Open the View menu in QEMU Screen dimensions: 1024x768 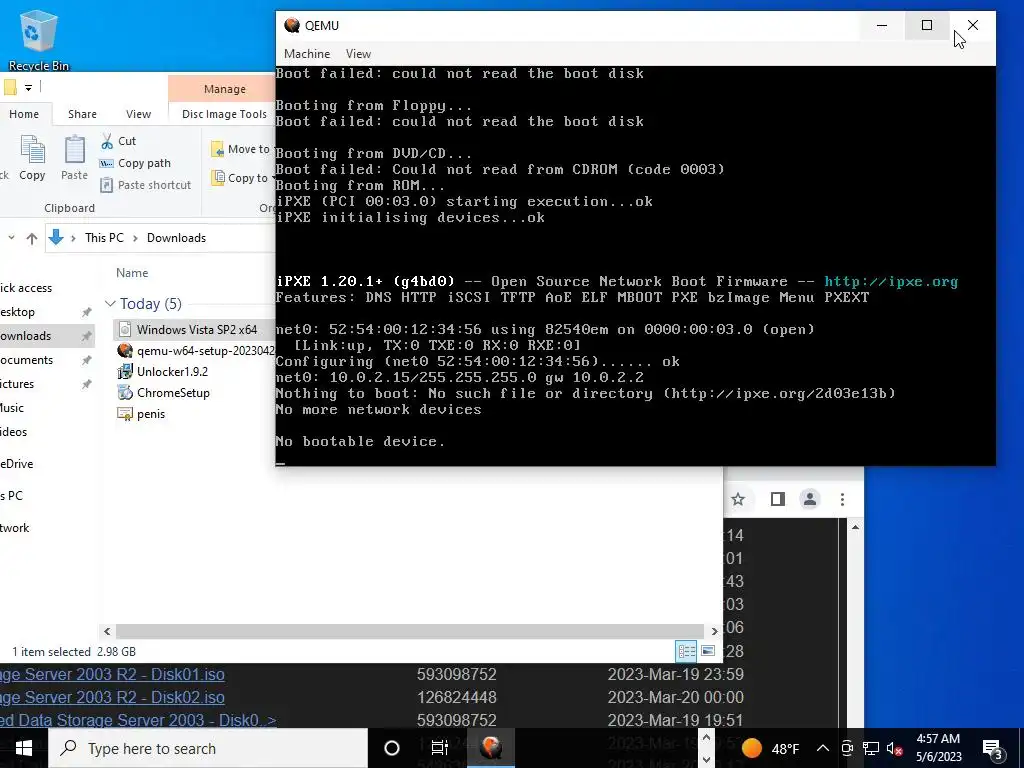tap(358, 54)
